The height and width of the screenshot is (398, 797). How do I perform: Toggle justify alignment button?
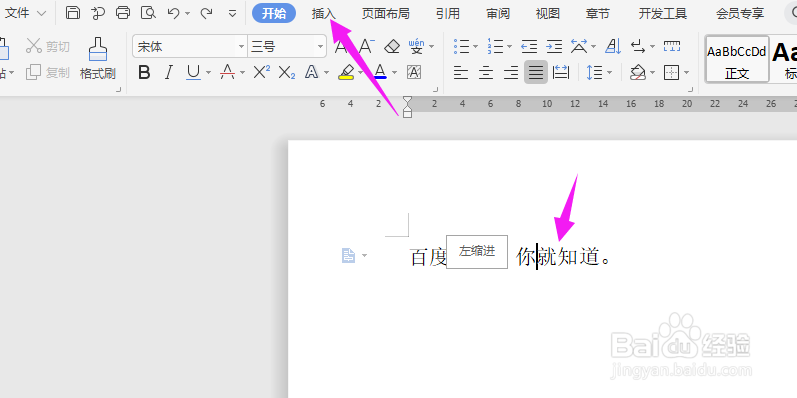click(x=536, y=72)
